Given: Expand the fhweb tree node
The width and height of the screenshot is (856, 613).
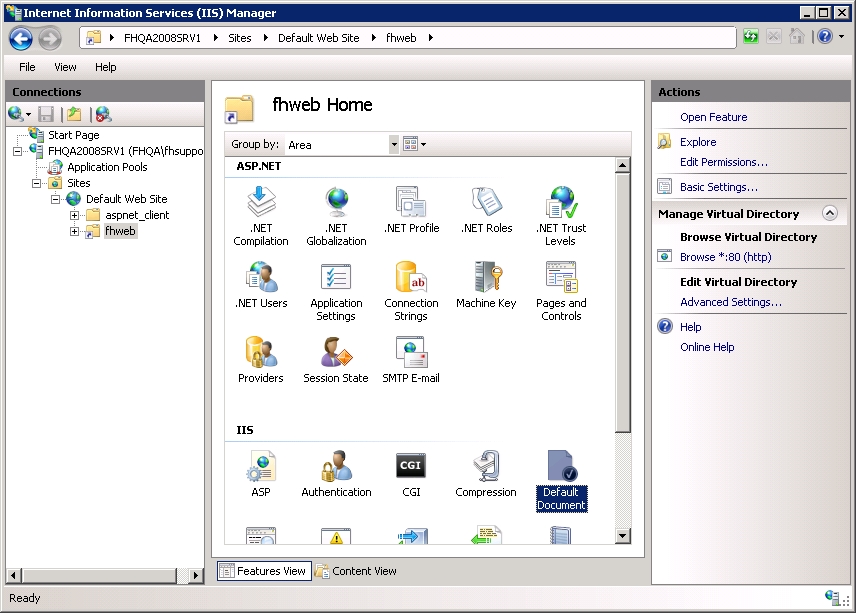Looking at the screenshot, I should pos(74,231).
